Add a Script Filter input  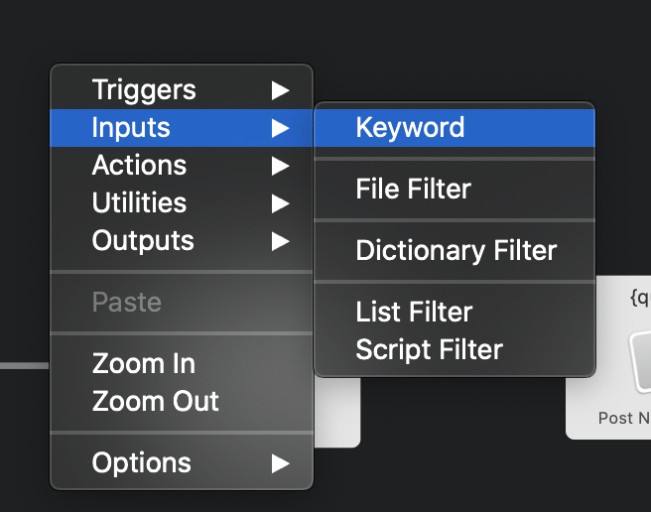[429, 350]
